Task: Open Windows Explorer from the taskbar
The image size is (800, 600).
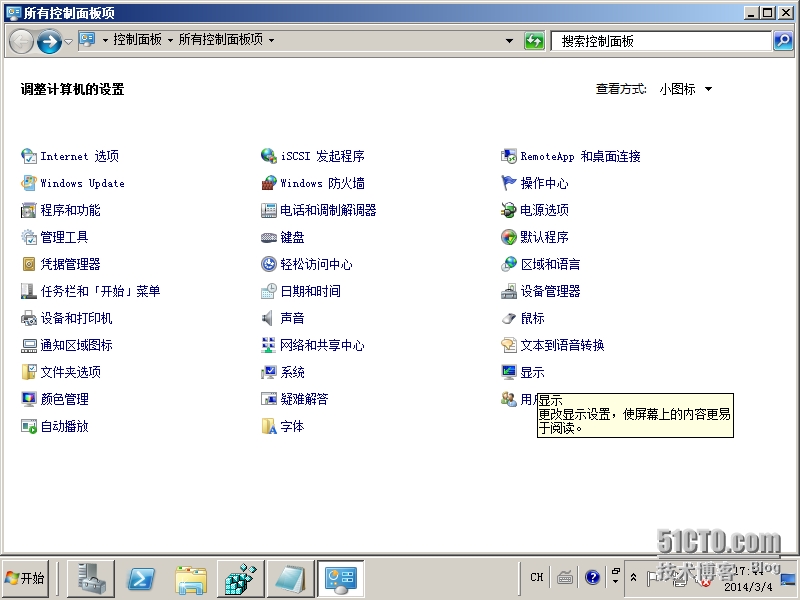Action: [191, 579]
